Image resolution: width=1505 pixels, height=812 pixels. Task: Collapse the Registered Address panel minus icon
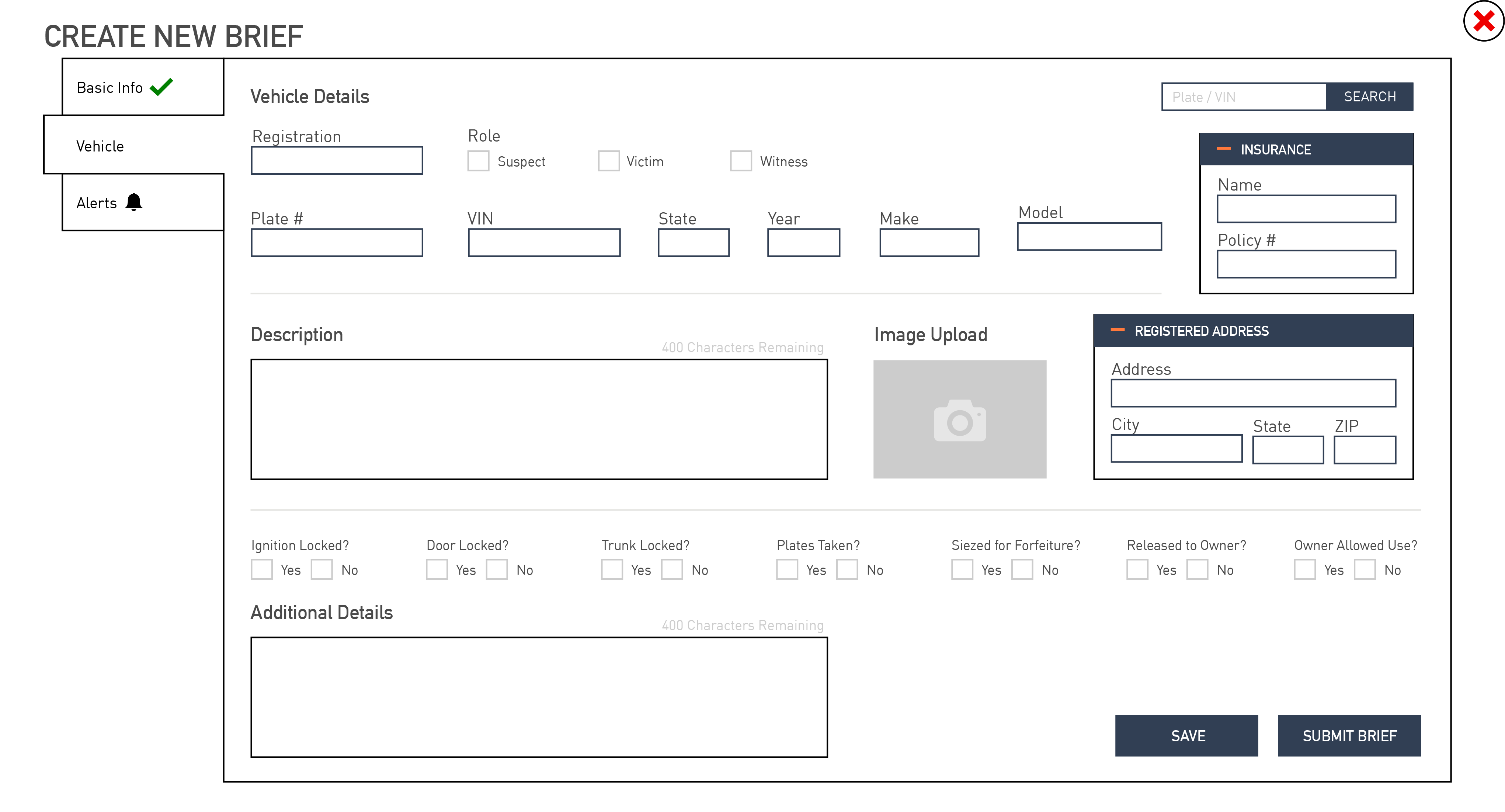[x=1118, y=330]
